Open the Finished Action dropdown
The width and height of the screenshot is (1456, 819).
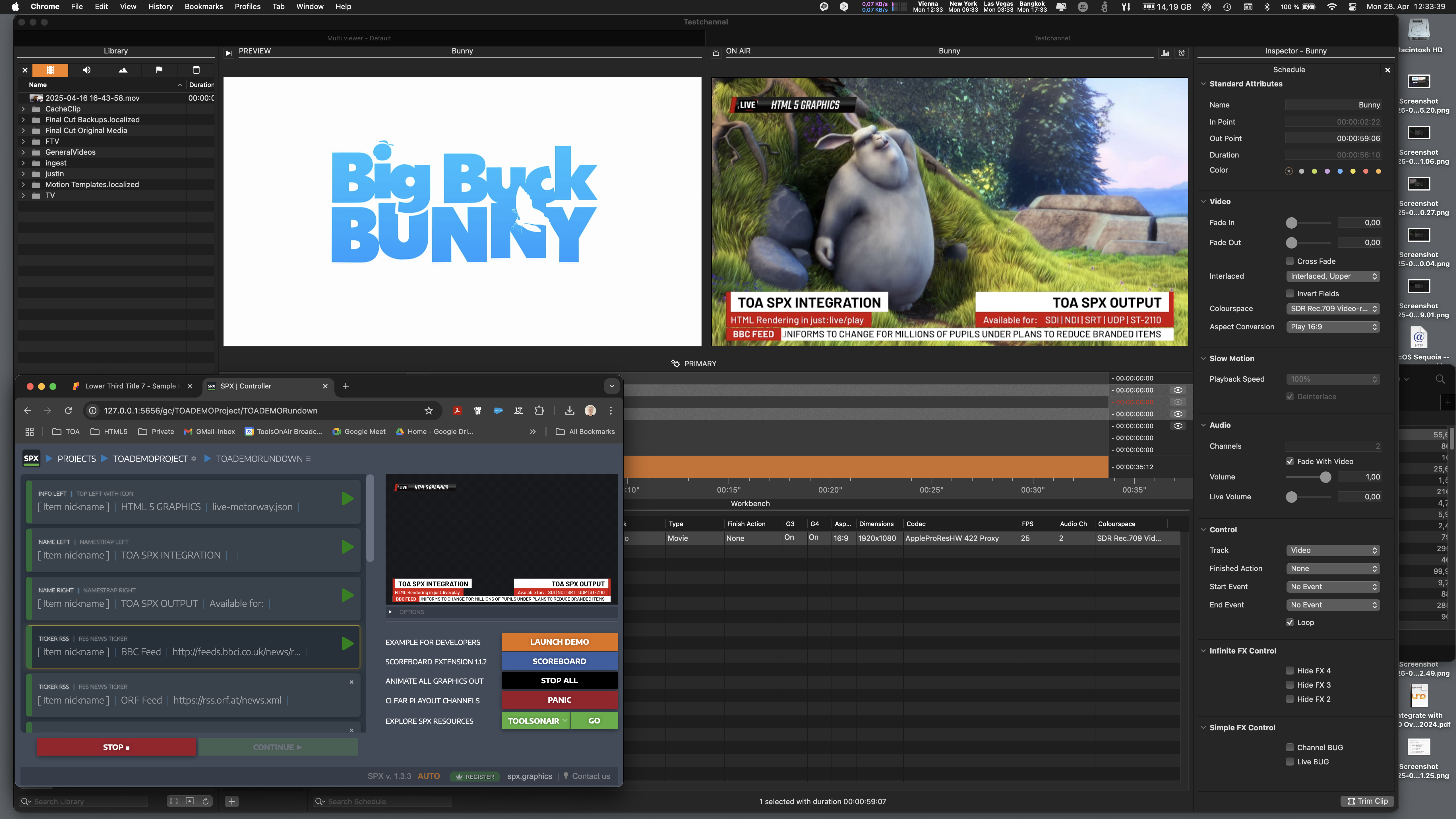(x=1333, y=569)
